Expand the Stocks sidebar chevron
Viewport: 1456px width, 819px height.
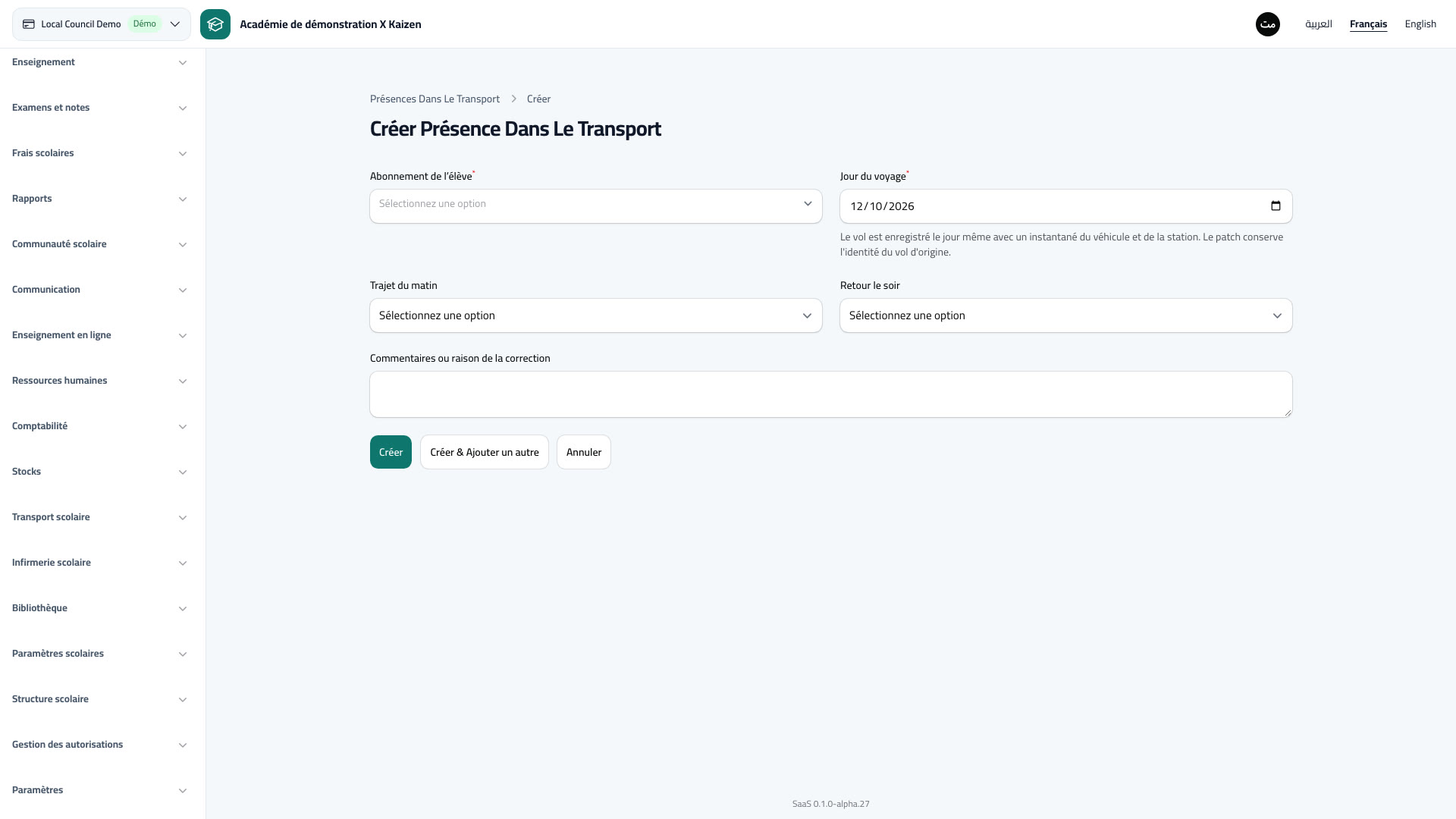point(183,472)
